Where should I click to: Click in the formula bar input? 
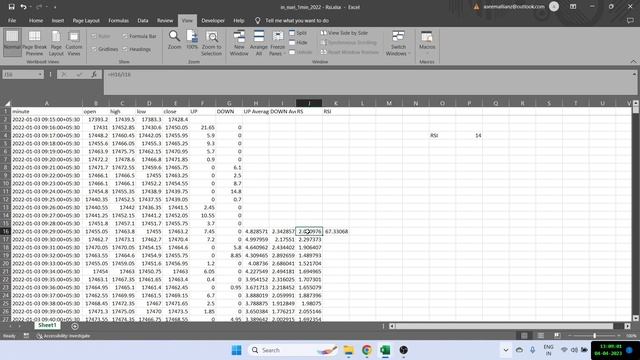pos(367,82)
